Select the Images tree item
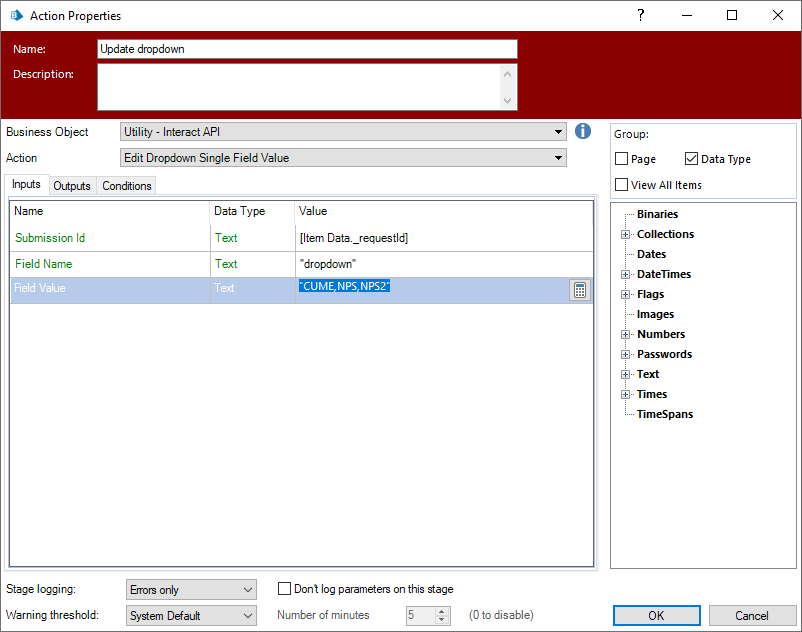Viewport: 802px width, 632px height. [655, 314]
